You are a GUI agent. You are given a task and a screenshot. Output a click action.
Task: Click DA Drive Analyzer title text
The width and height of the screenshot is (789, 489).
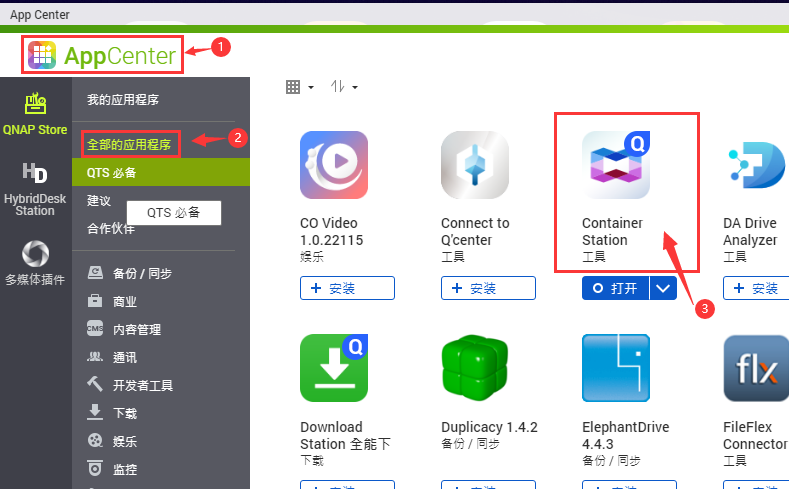tap(750, 231)
